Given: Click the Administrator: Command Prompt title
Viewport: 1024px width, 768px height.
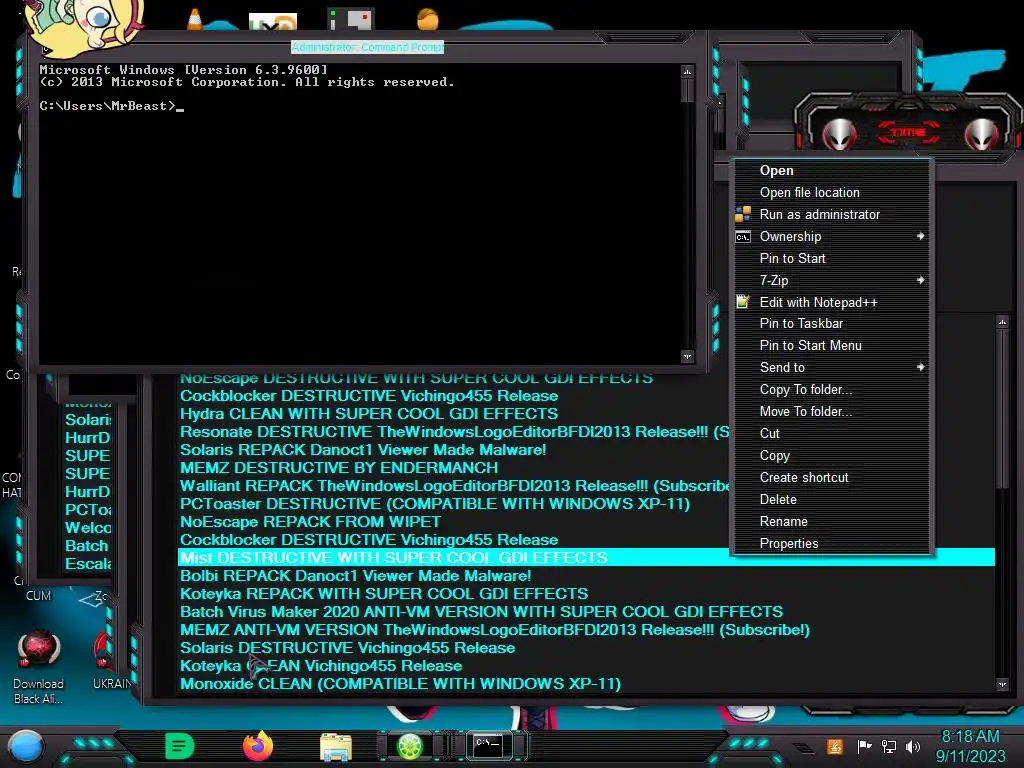Looking at the screenshot, I should coord(367,47).
